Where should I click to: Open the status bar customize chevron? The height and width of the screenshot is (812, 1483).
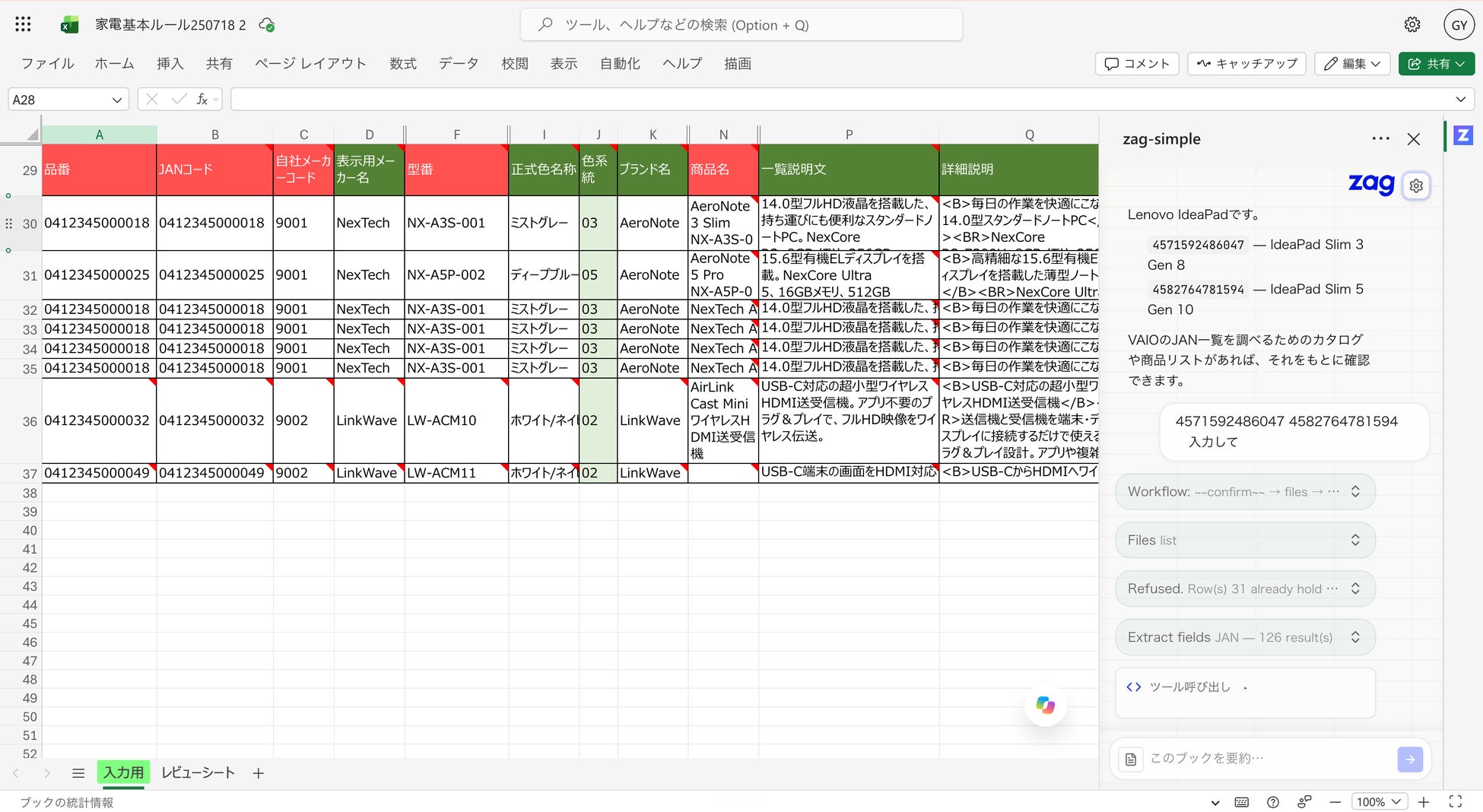(1215, 802)
